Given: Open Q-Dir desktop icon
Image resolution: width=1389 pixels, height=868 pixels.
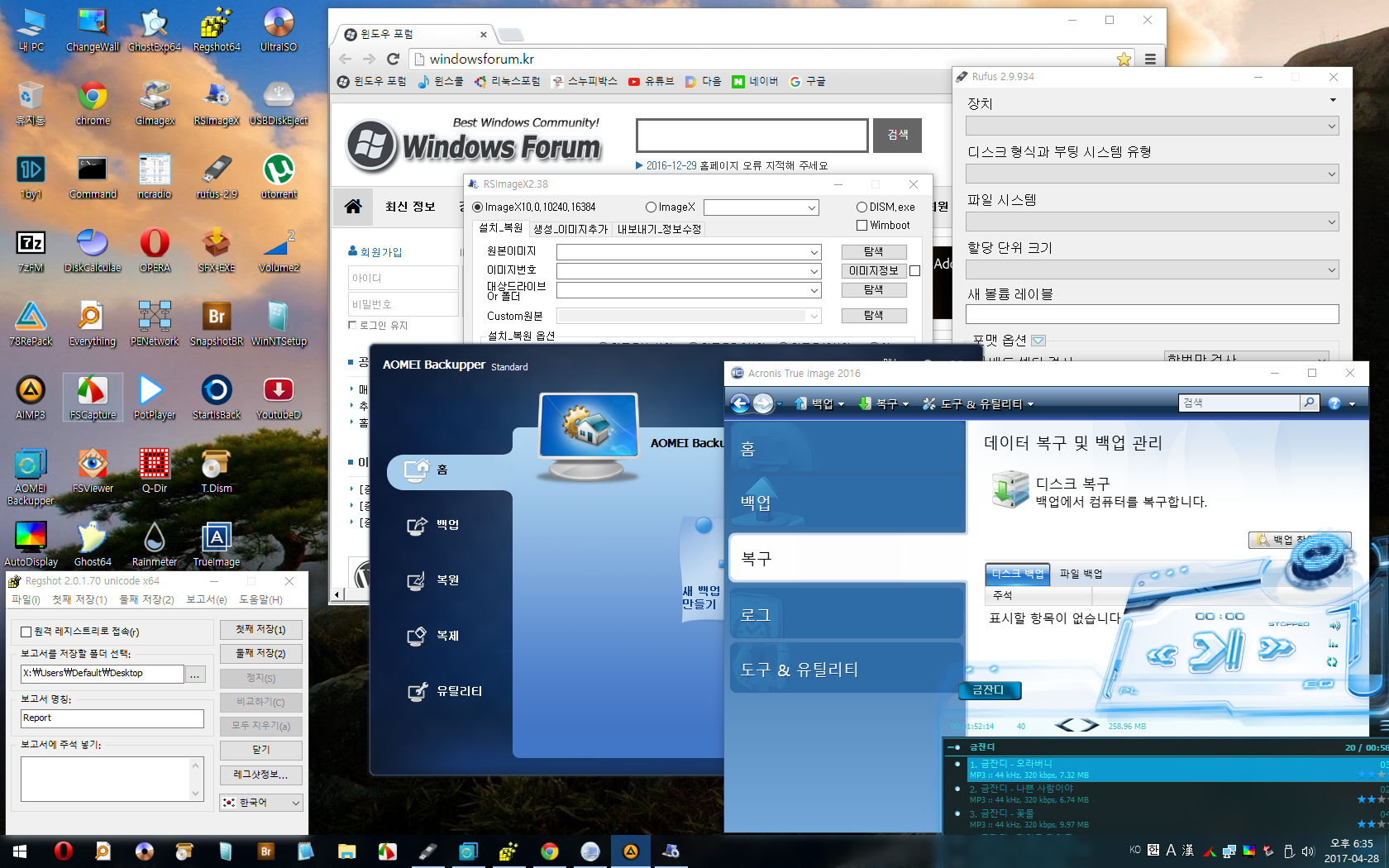Looking at the screenshot, I should pyautogui.click(x=155, y=472).
